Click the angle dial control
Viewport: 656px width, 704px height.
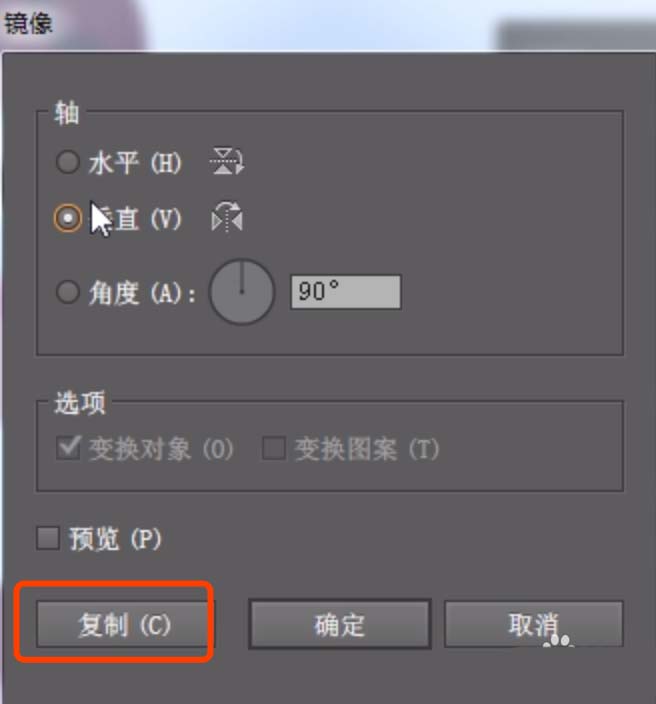[x=242, y=292]
